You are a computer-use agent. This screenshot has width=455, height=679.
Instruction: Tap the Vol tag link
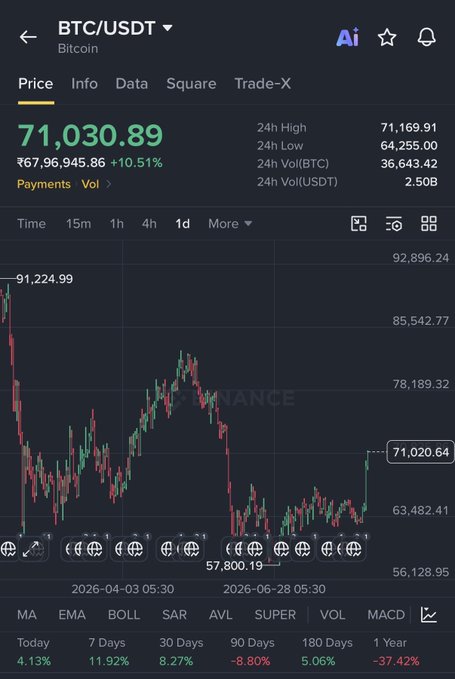click(x=90, y=184)
